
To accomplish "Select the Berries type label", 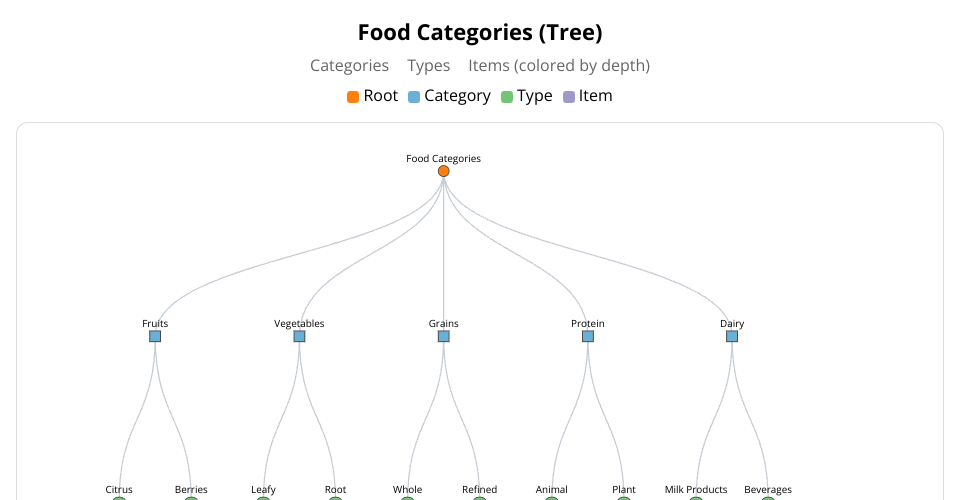I will [x=191, y=490].
